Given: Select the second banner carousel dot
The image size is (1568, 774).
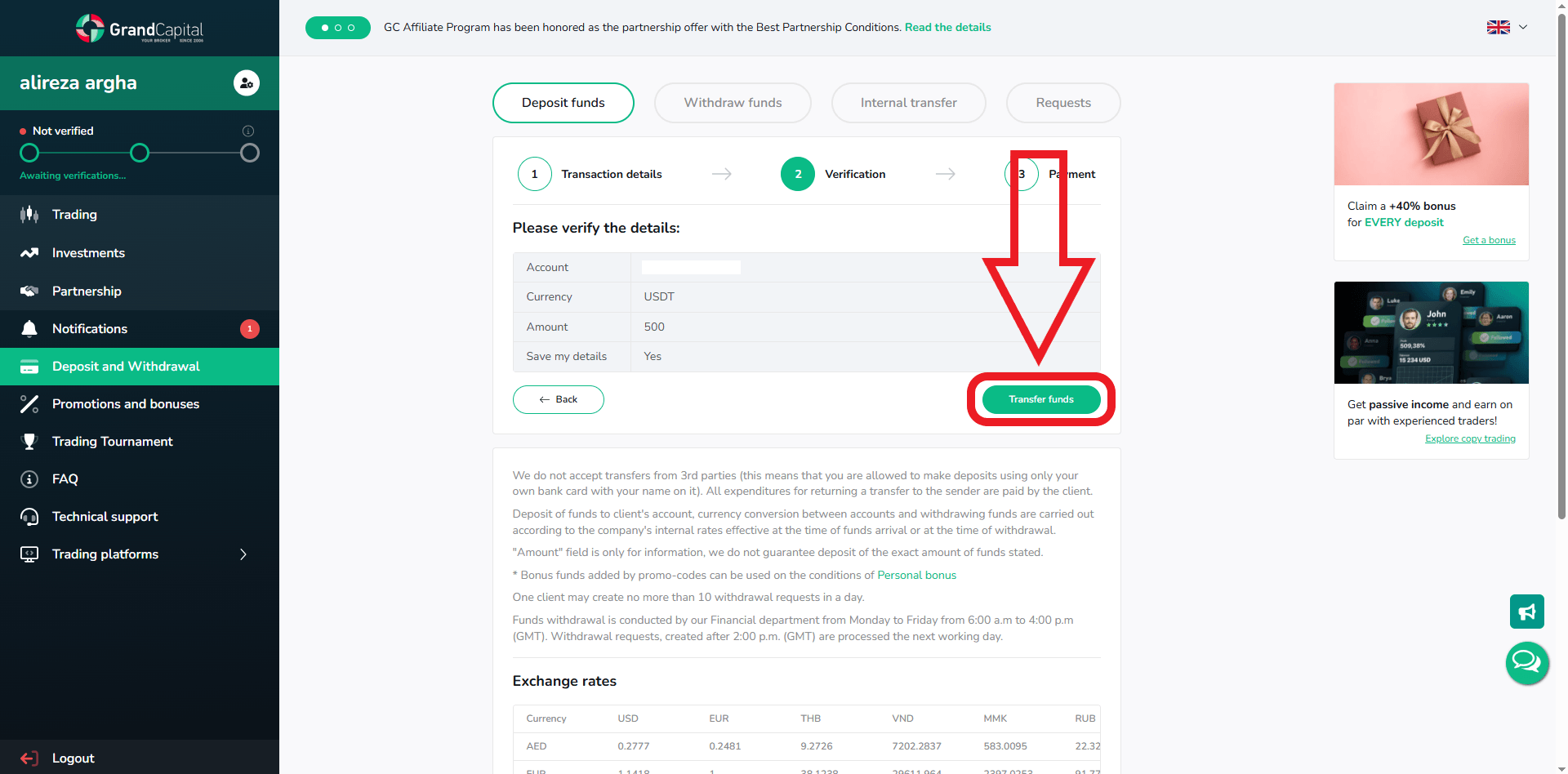Looking at the screenshot, I should [338, 28].
